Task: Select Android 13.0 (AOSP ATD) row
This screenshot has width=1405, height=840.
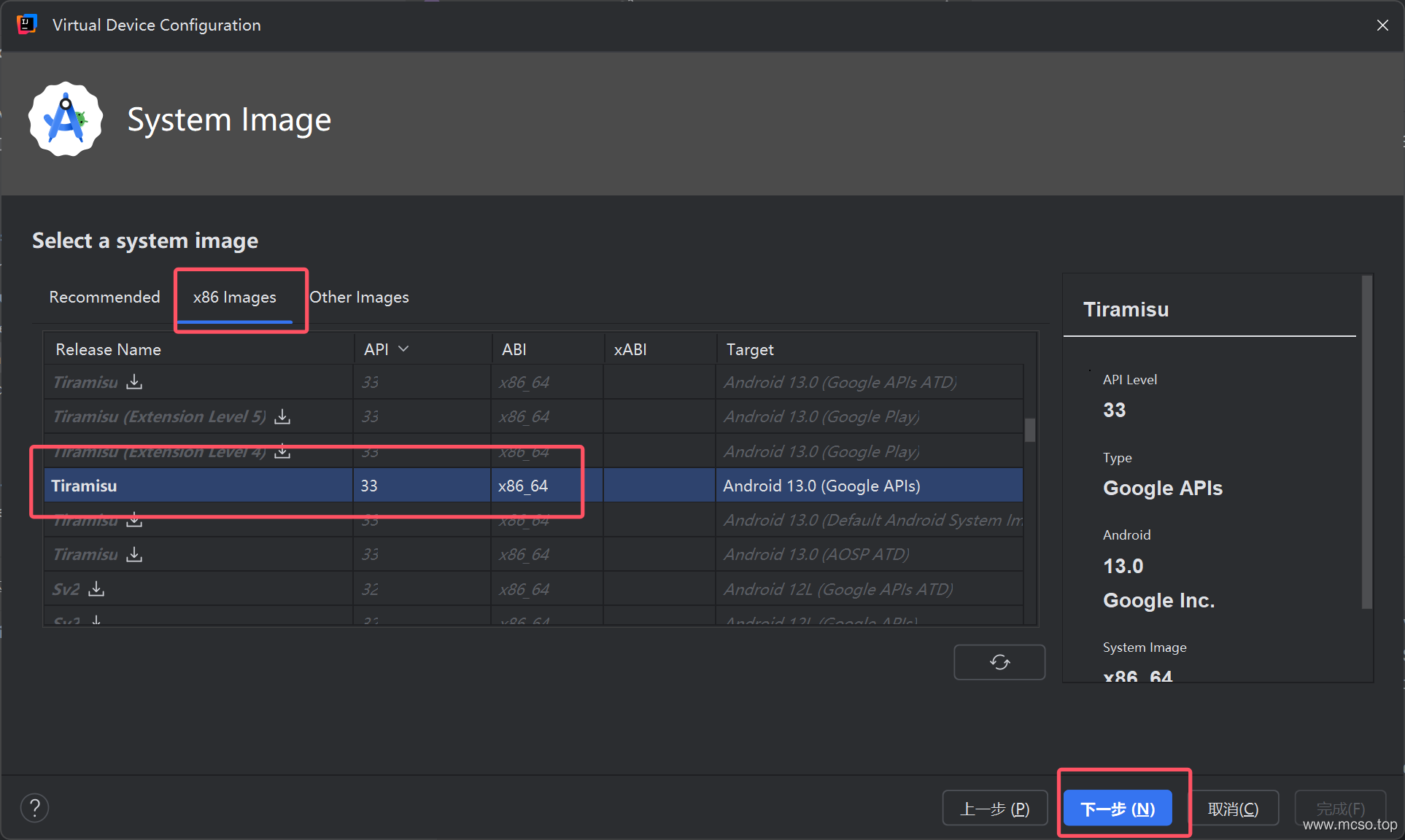Action: coord(533,554)
